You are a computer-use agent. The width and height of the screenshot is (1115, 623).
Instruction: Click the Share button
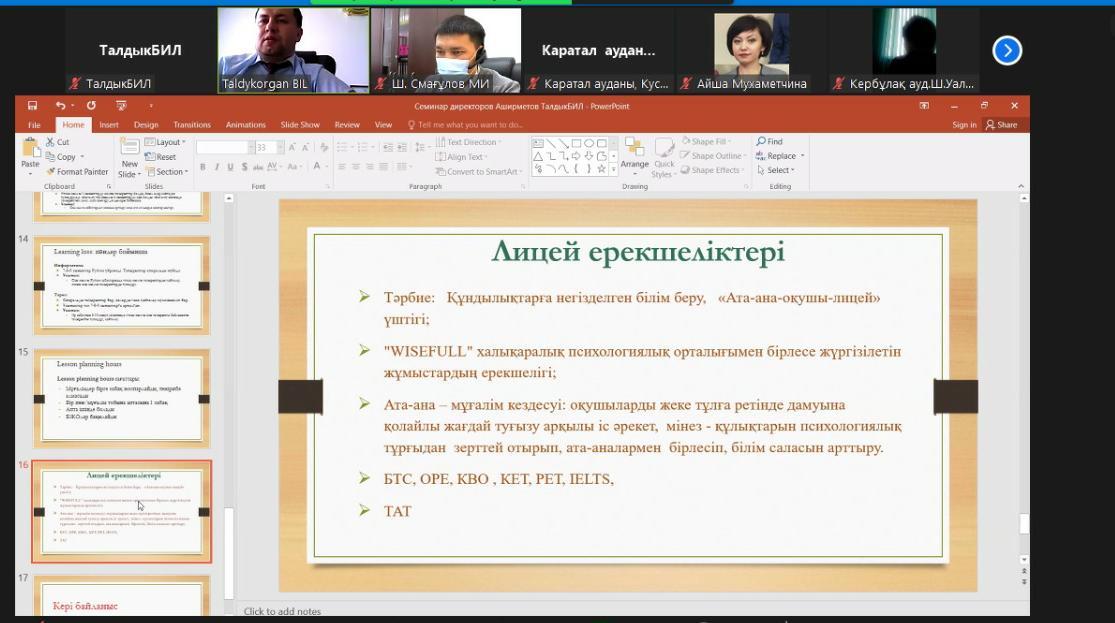click(x=1001, y=124)
